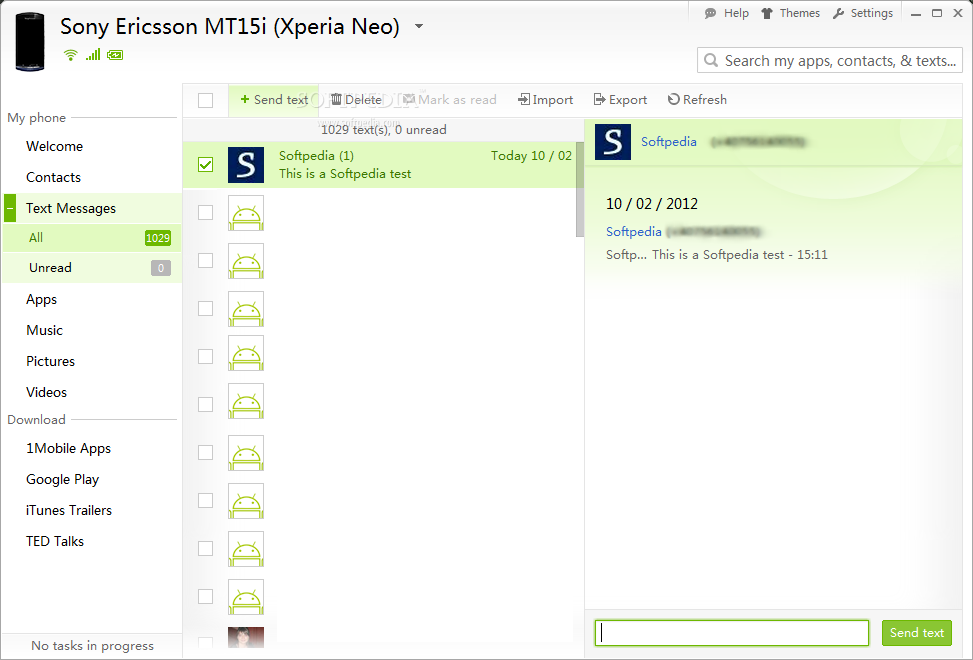Click the contact photo avatar at list bottom
Screen dimensions: 973x660
point(246,638)
